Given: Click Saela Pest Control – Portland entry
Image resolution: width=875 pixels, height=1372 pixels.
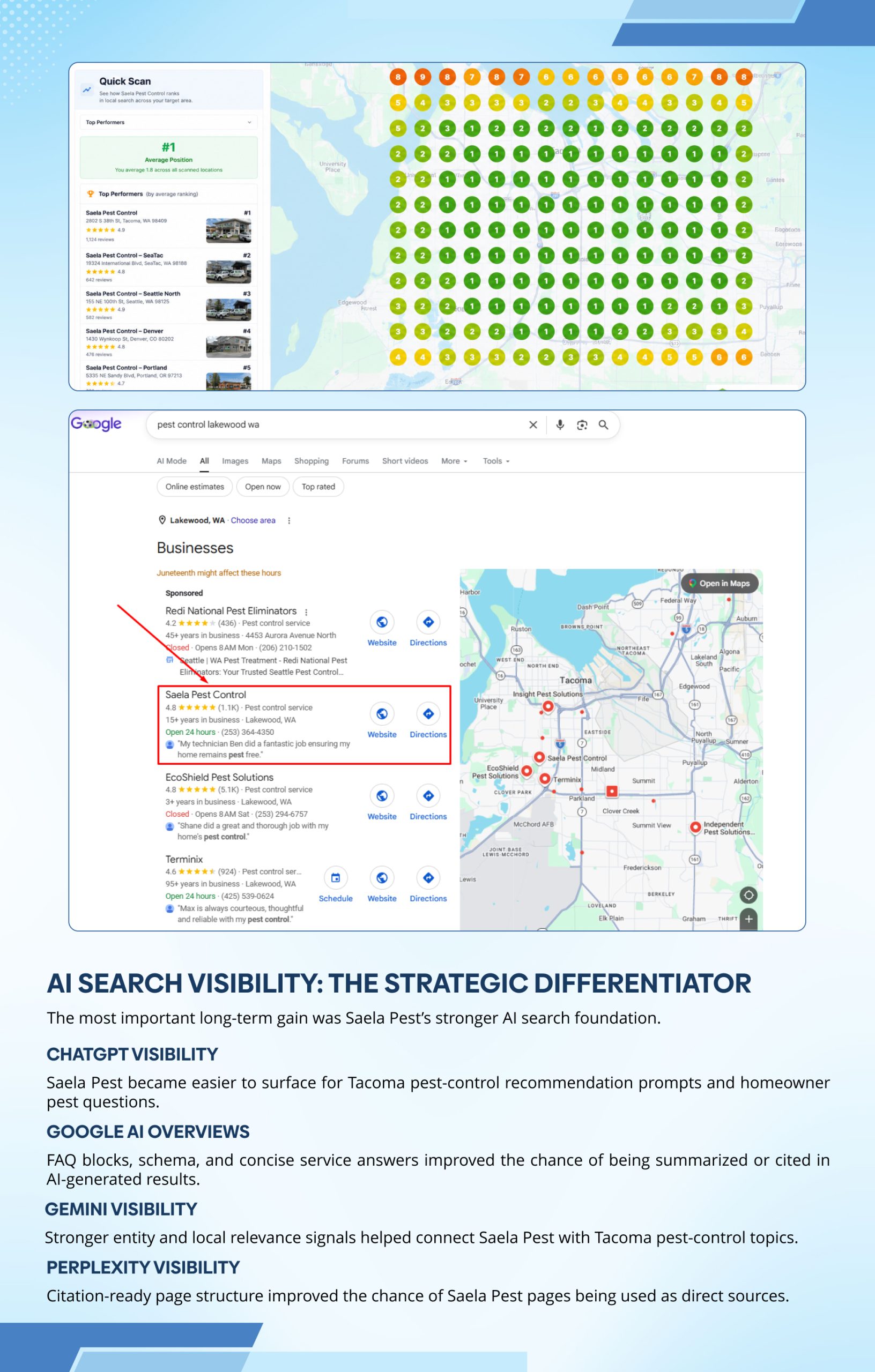Looking at the screenshot, I should click(169, 375).
